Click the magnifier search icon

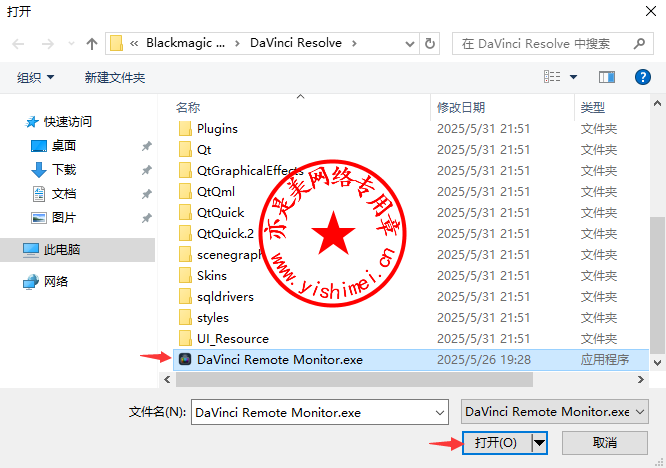tap(639, 43)
